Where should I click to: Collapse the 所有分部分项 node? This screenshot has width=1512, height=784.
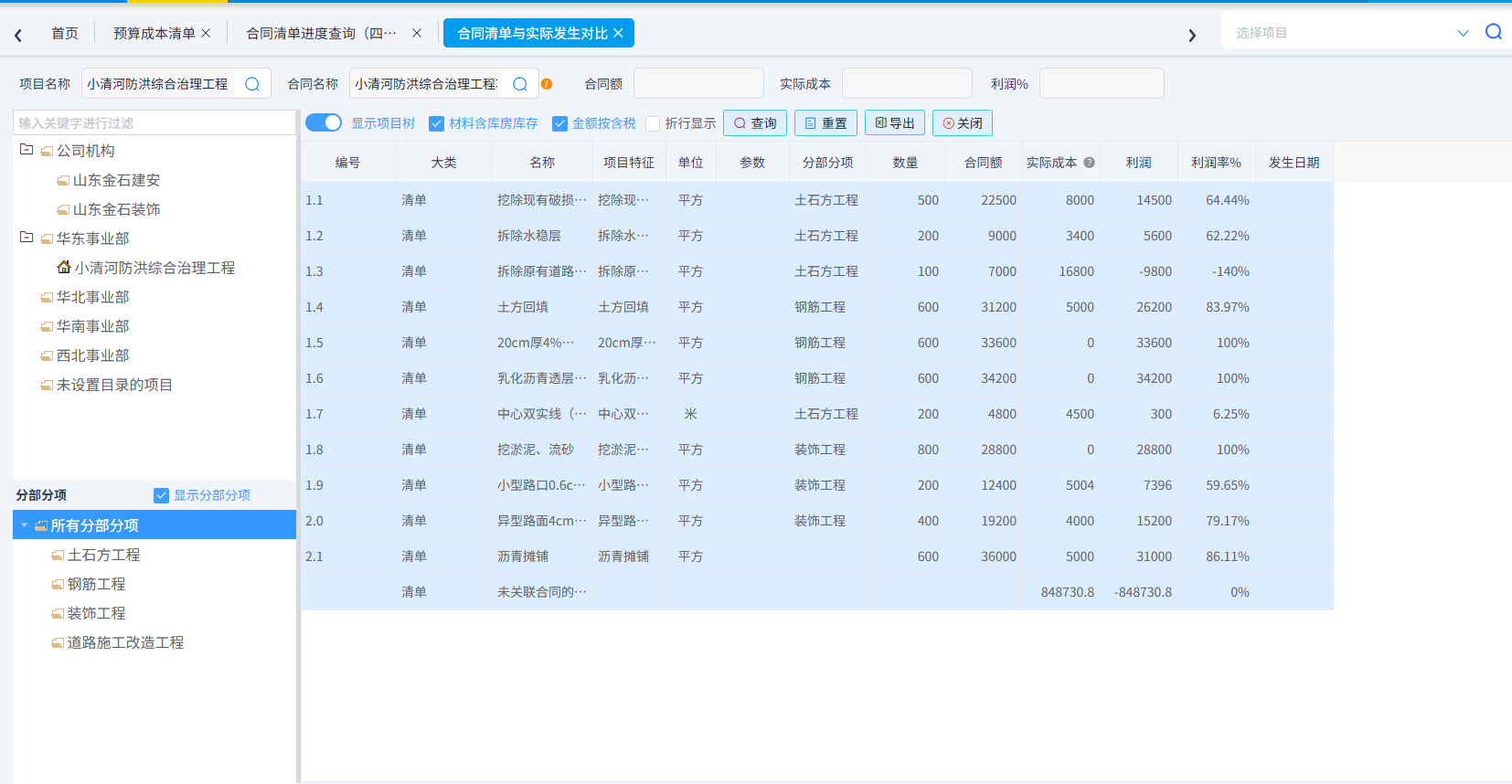point(25,525)
